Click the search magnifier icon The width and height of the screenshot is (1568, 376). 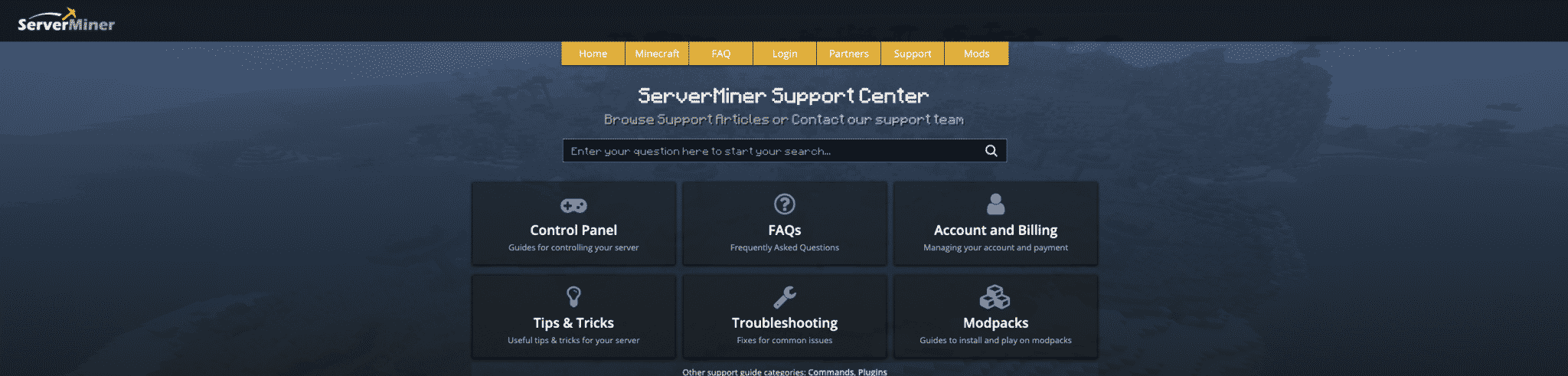991,151
